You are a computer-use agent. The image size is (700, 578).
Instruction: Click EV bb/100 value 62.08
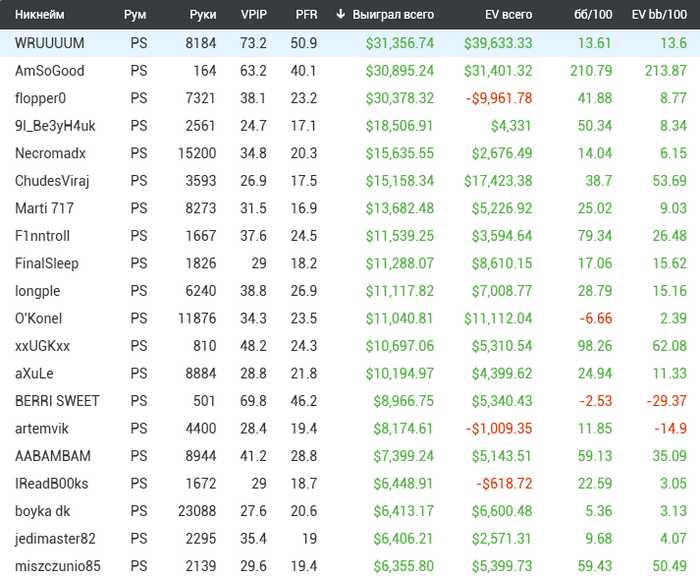(669, 346)
